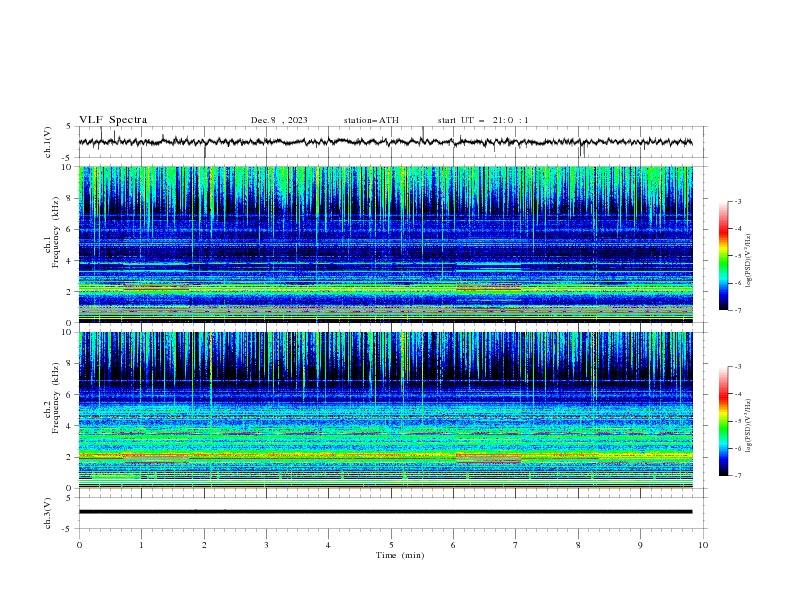The image size is (792, 612).
Task: Click the ch.1 voltage waveform trace
Action: [385, 142]
